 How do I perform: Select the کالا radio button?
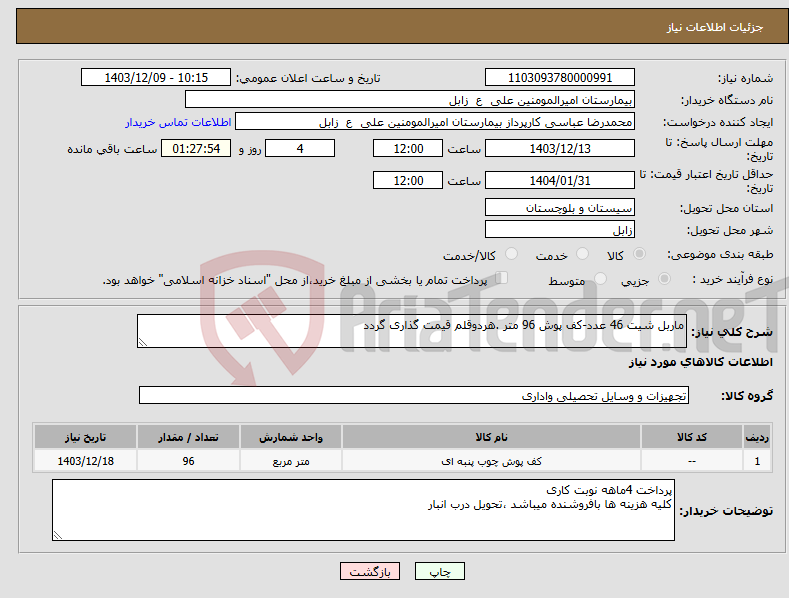[640, 254]
